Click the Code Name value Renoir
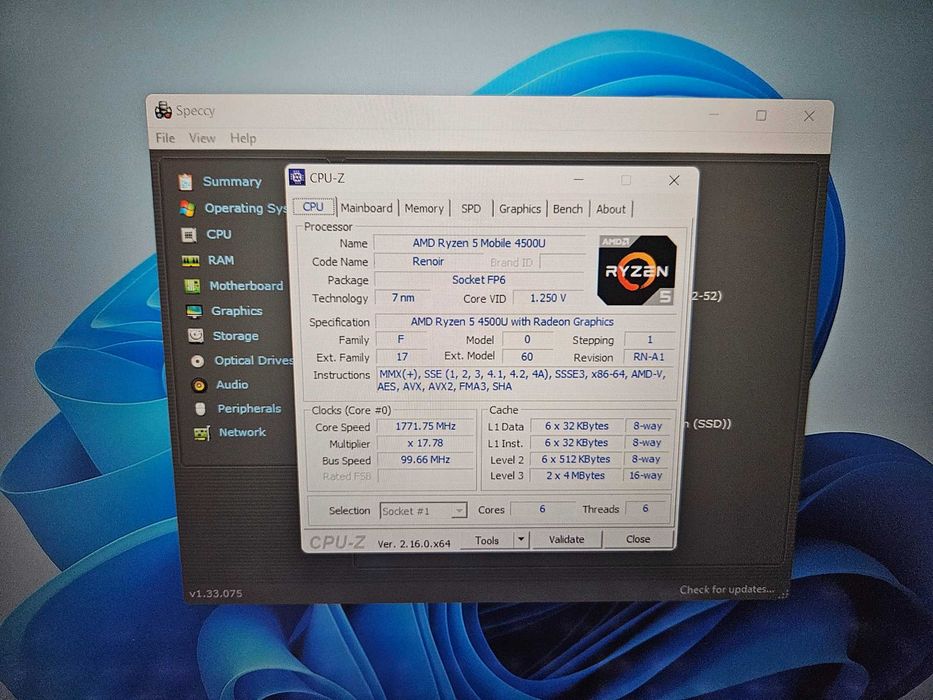 (428, 261)
